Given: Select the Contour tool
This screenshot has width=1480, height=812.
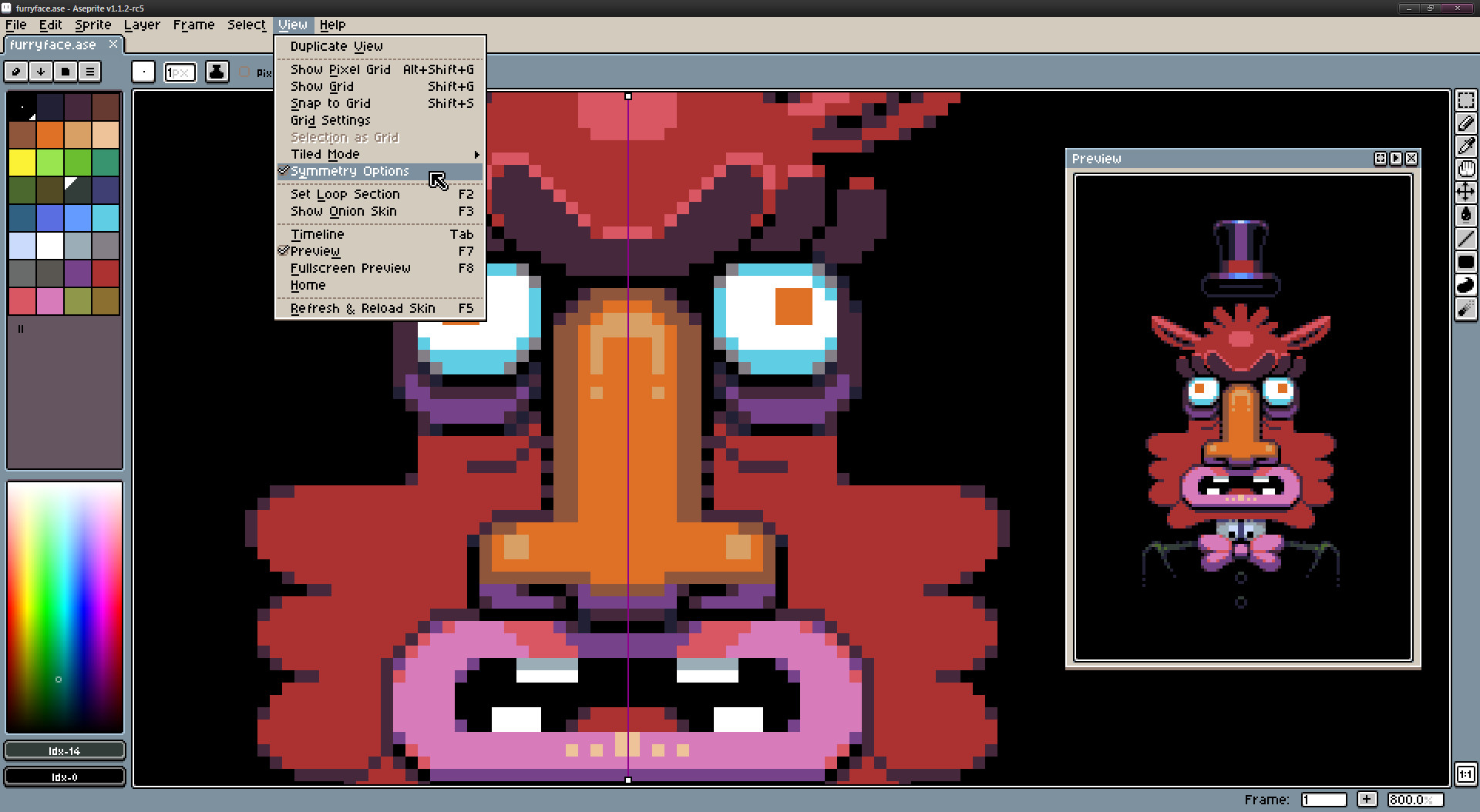Looking at the screenshot, I should pos(1468,284).
